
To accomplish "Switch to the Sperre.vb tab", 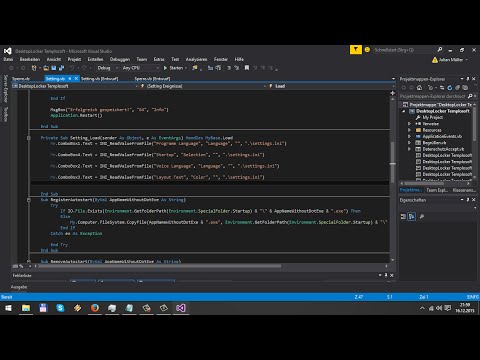I will pyautogui.click(x=21, y=79).
